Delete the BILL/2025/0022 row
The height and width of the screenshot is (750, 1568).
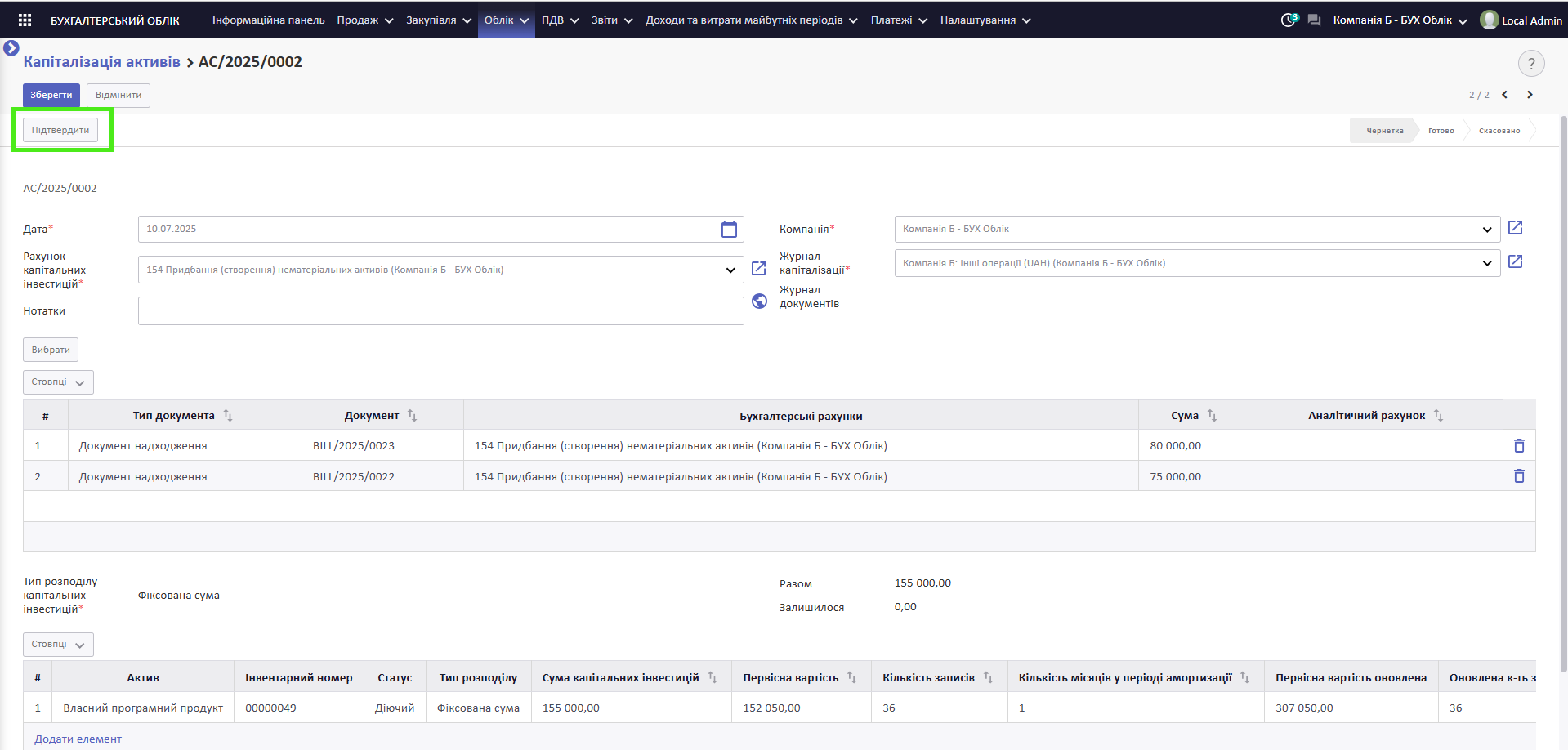click(x=1519, y=476)
